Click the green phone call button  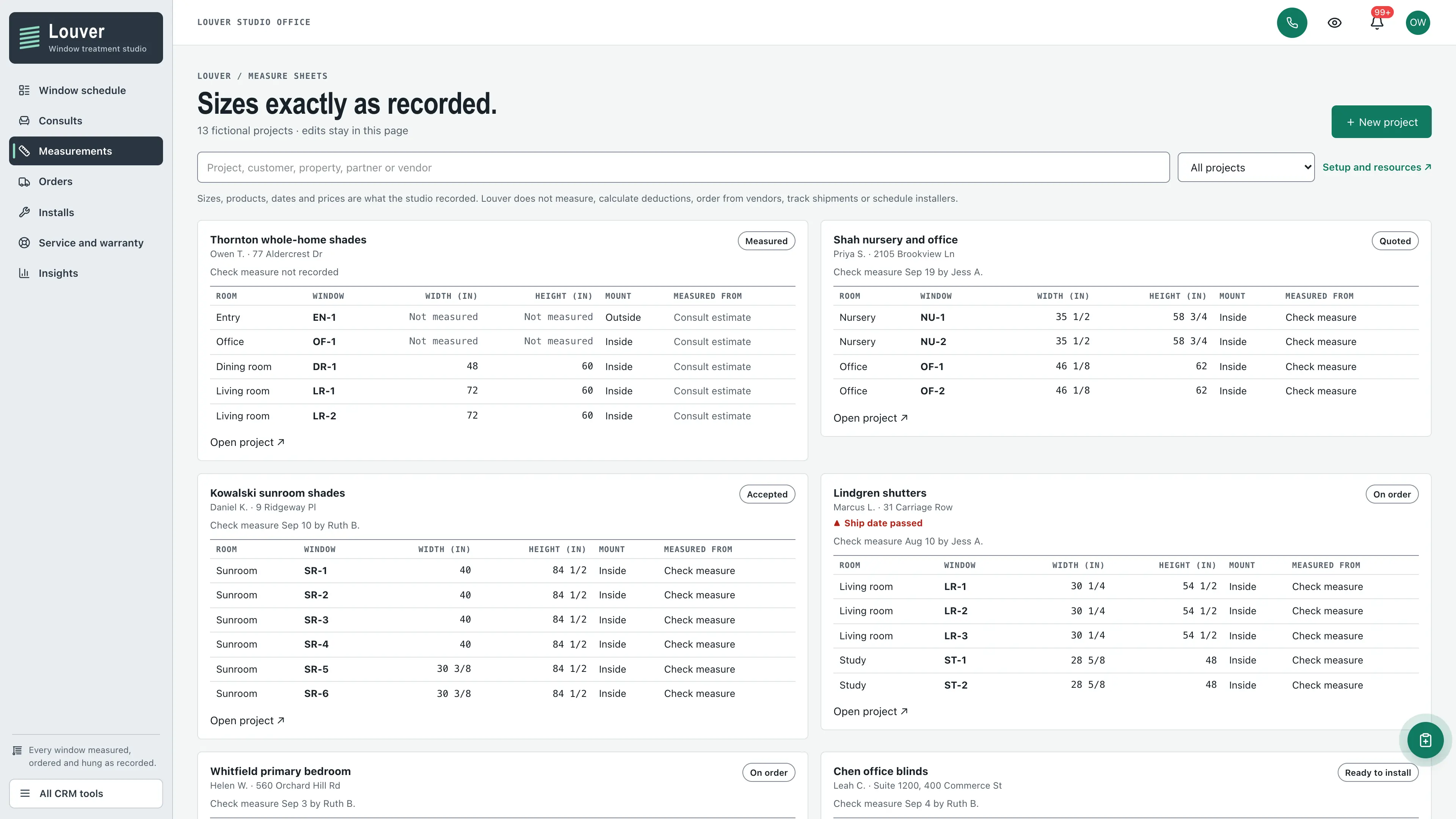[1292, 23]
